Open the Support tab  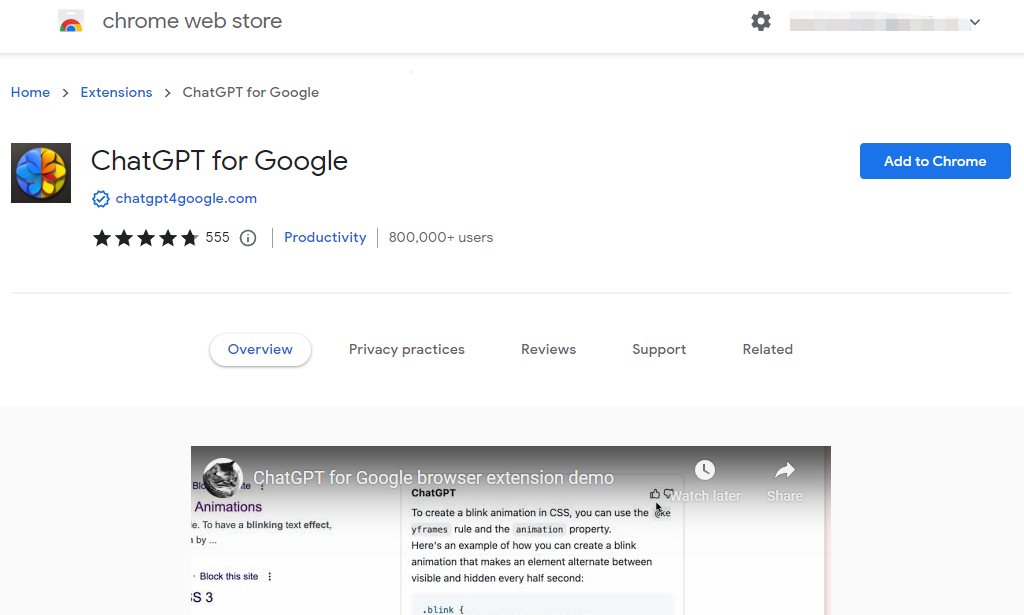click(x=659, y=350)
